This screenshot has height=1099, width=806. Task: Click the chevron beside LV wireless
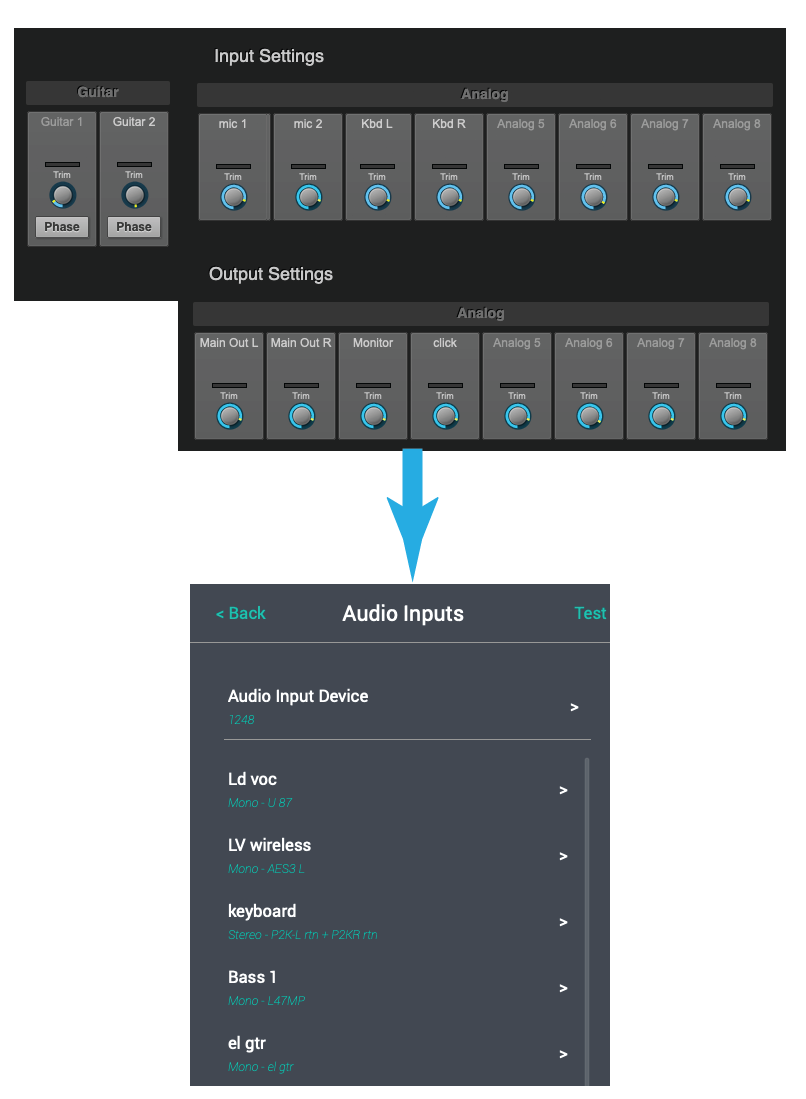563,856
